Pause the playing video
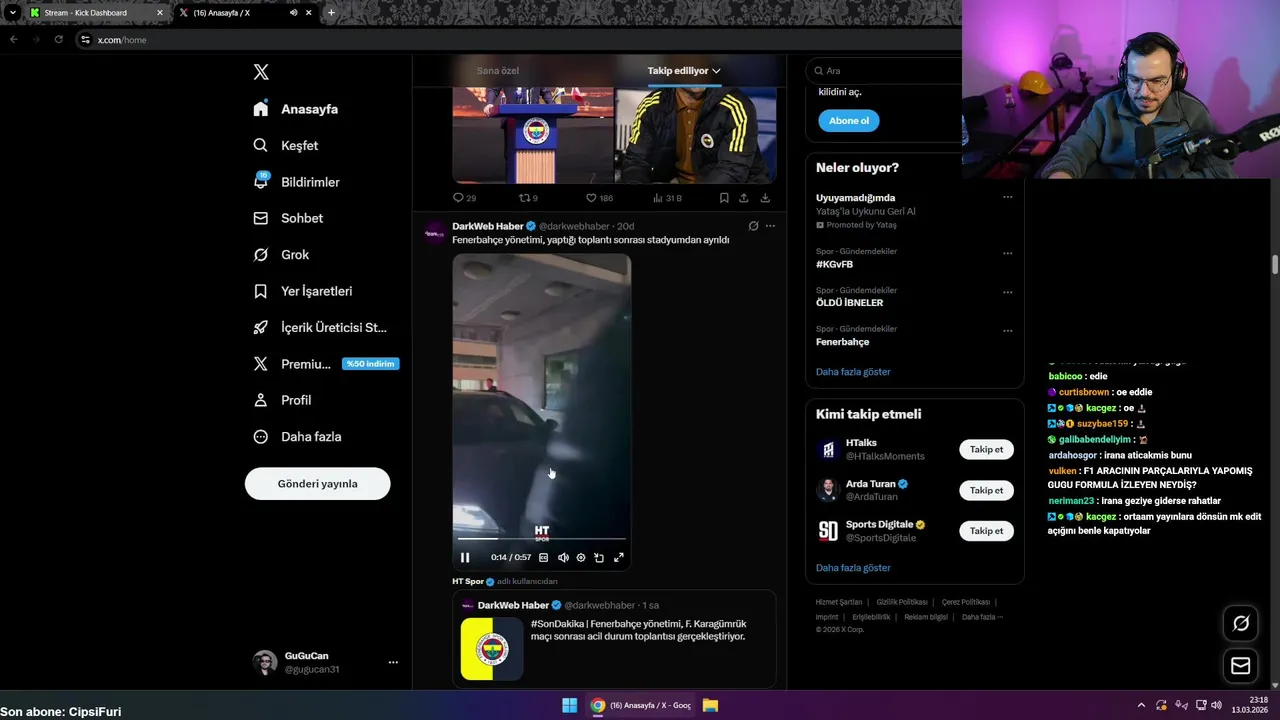Viewport: 1280px width, 720px height. click(x=465, y=557)
